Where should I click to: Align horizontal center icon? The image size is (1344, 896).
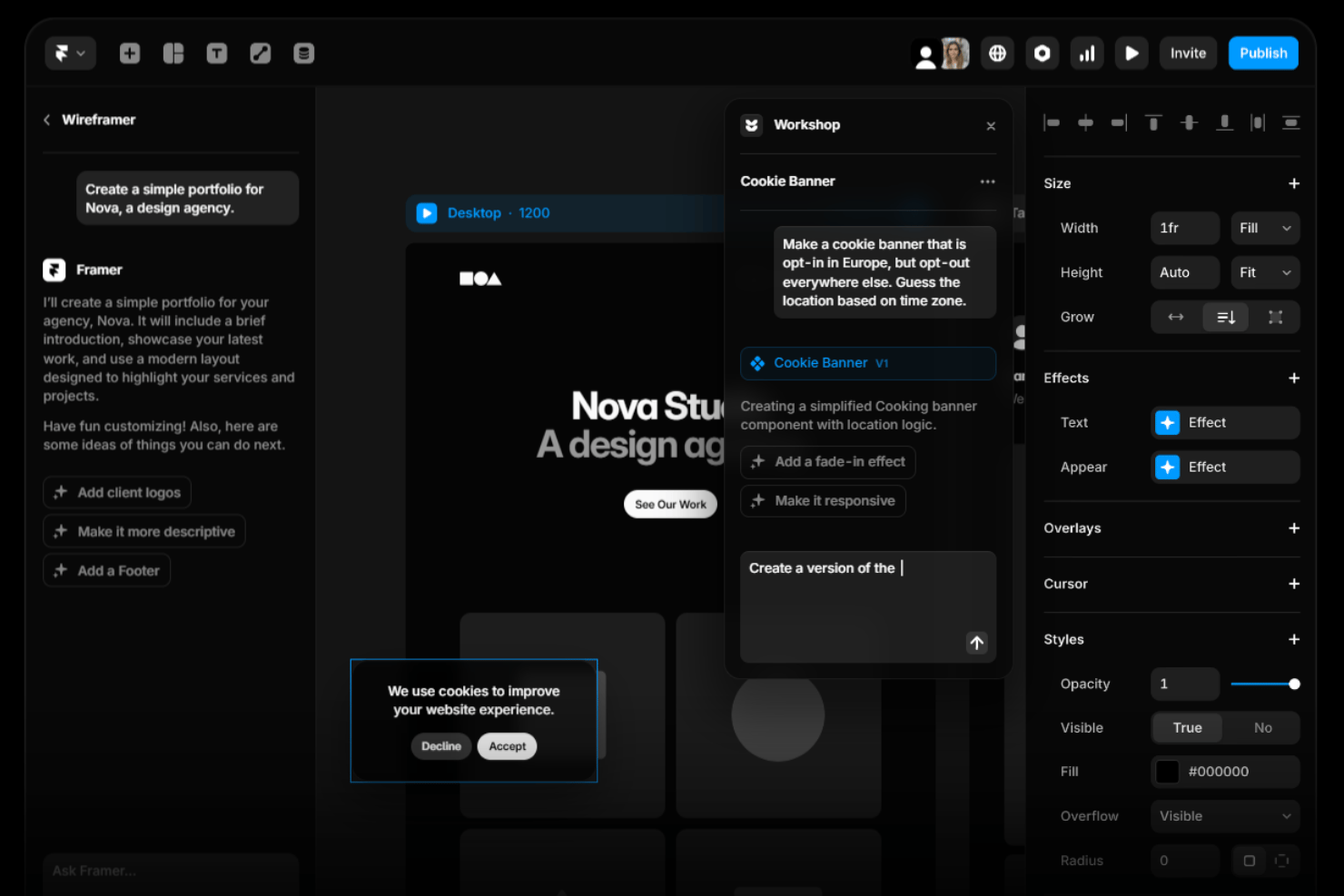coord(1085,123)
